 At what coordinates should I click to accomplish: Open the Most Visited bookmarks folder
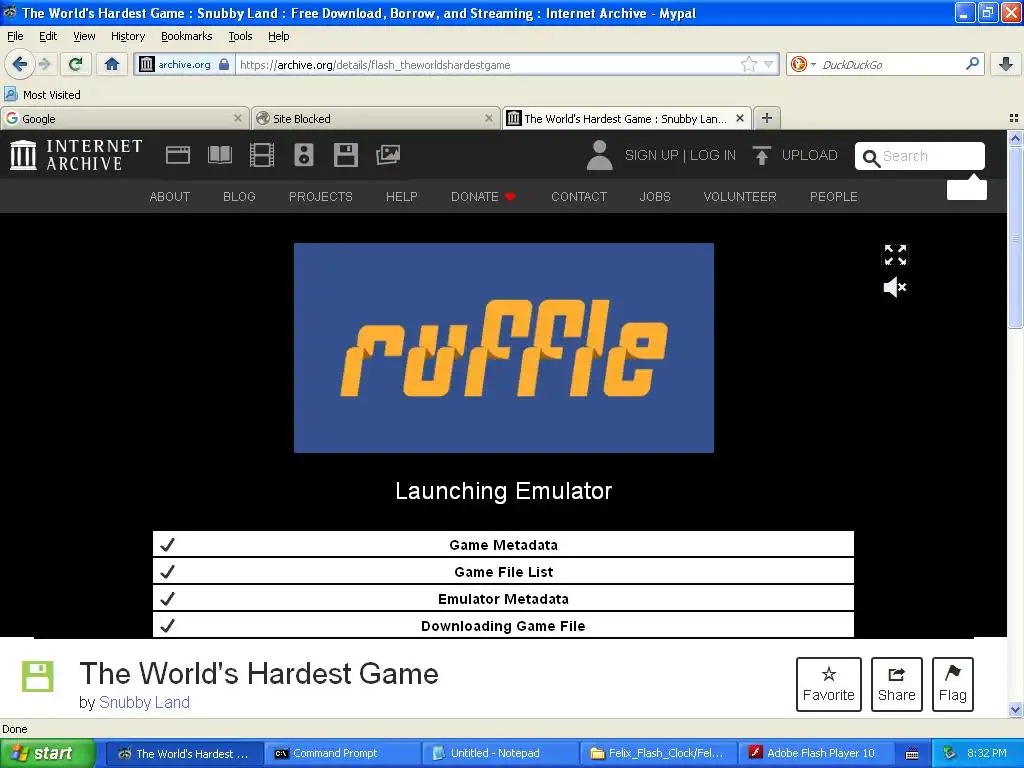[x=43, y=95]
